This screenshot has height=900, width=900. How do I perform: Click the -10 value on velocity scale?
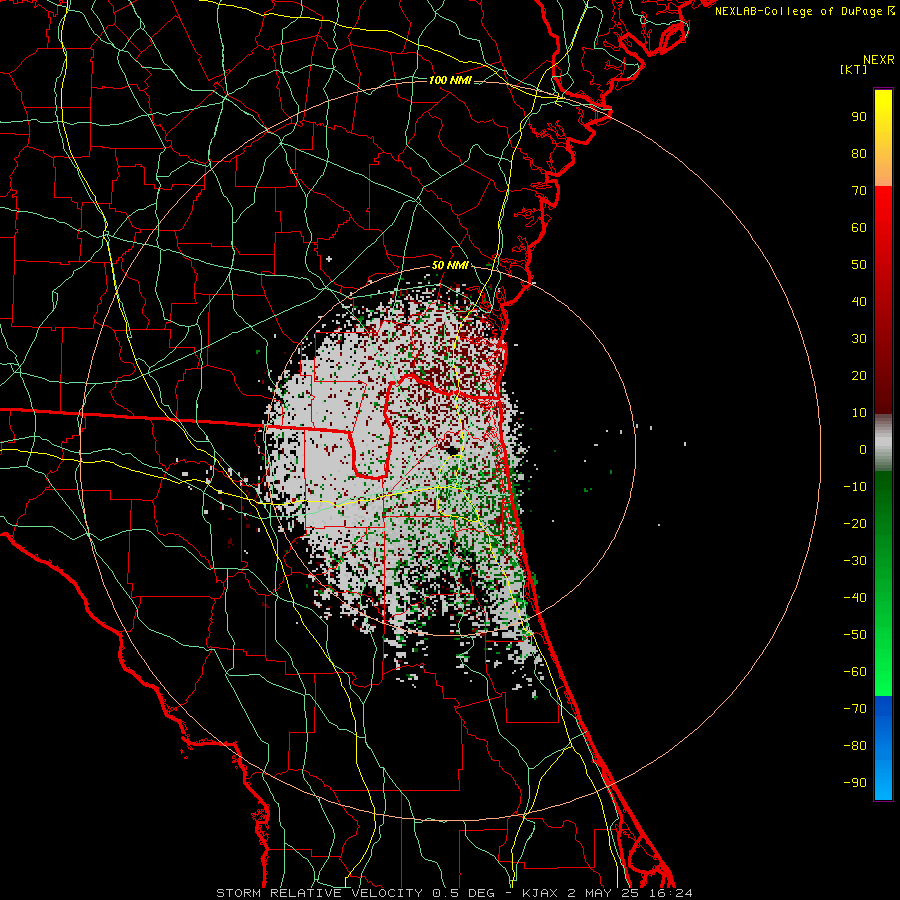(x=855, y=487)
